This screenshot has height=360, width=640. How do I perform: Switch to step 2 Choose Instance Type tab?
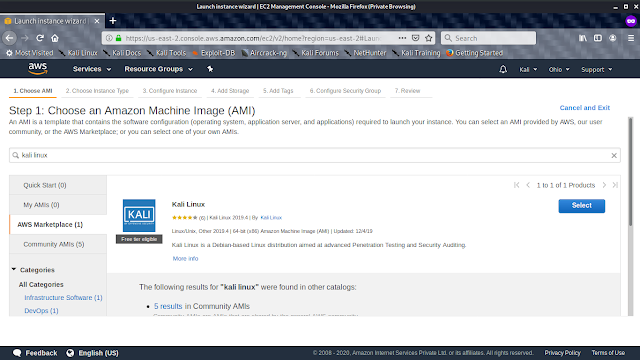point(97,91)
